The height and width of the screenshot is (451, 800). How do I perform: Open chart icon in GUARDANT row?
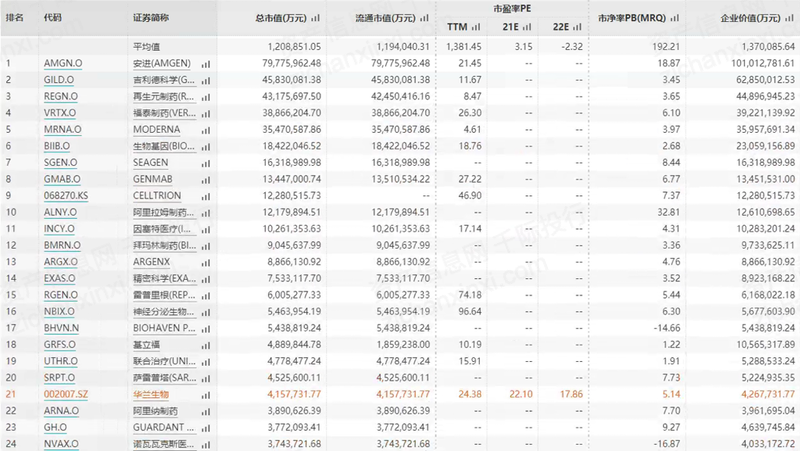tap(206, 428)
